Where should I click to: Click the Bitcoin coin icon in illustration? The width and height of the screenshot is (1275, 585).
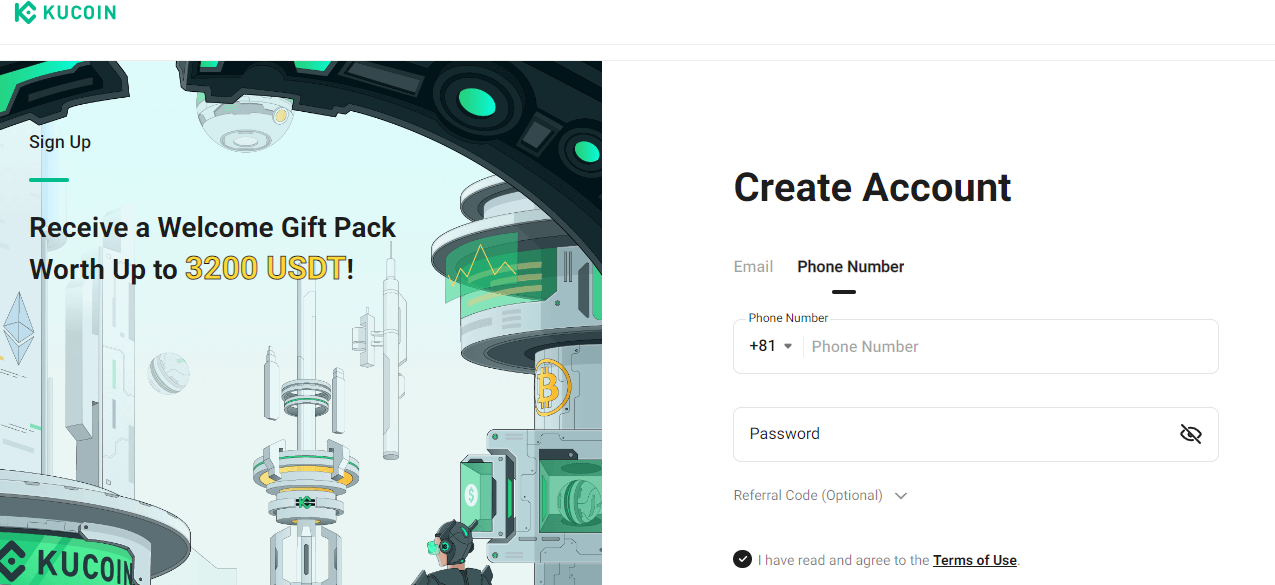(551, 388)
